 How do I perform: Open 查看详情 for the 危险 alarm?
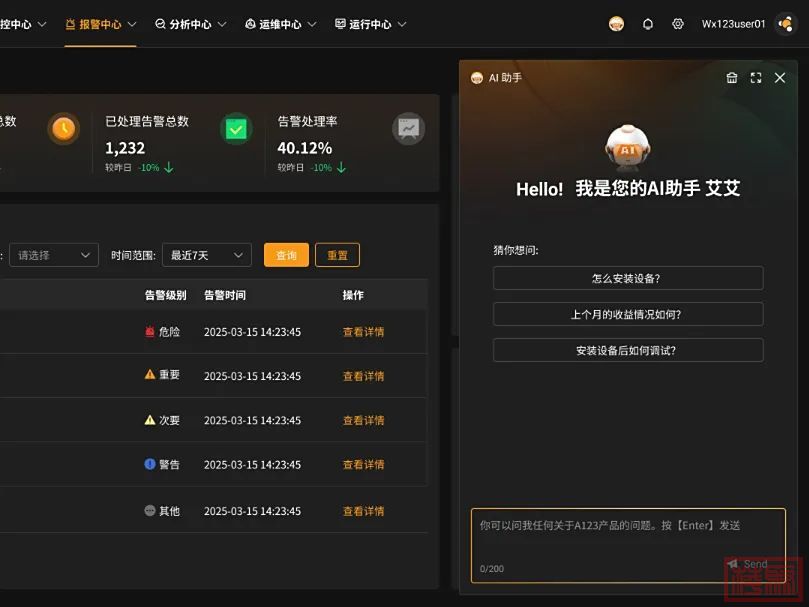pos(363,332)
